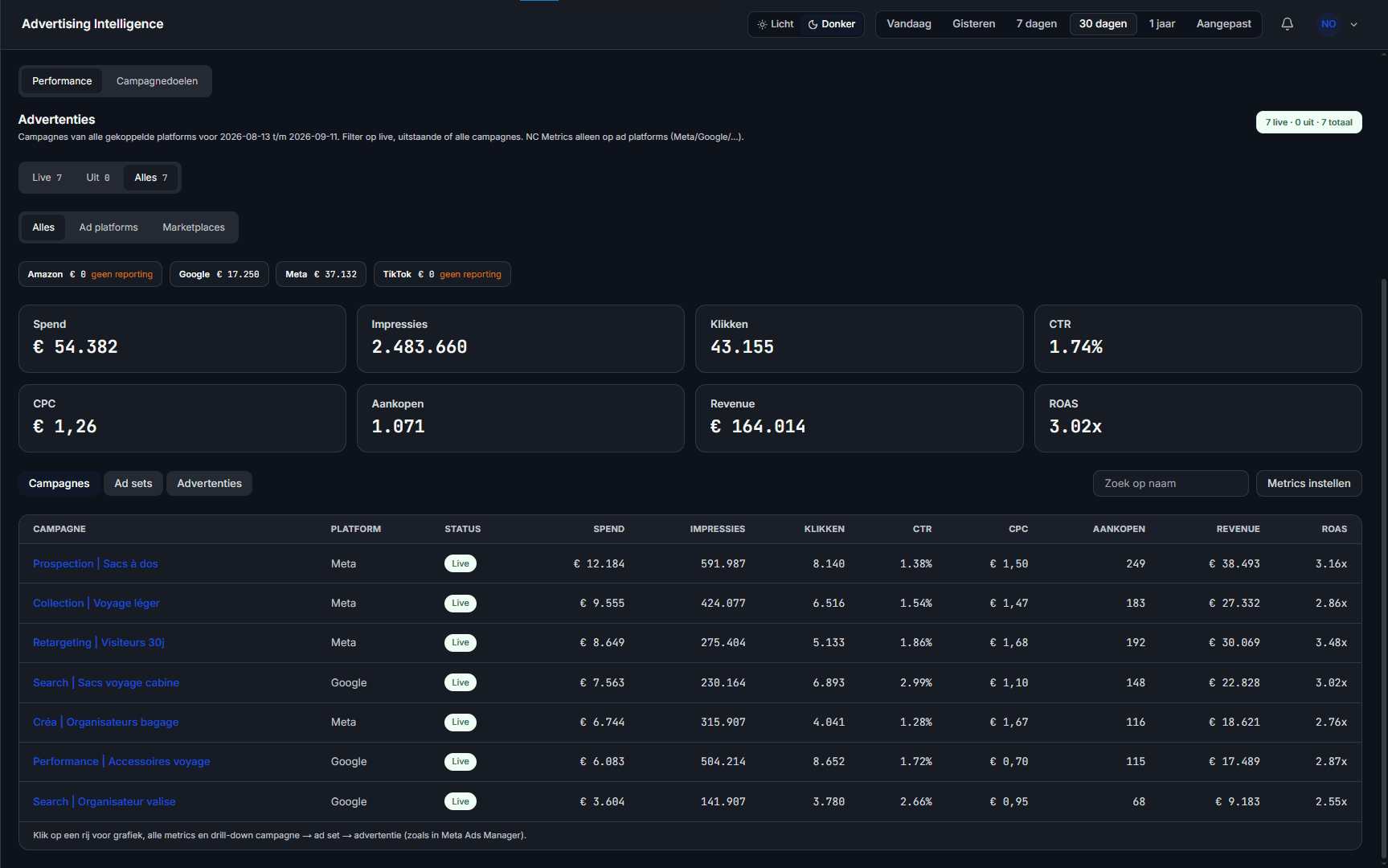The height and width of the screenshot is (868, 1388).
Task: Open the Campagnes table tab
Action: click(59, 483)
